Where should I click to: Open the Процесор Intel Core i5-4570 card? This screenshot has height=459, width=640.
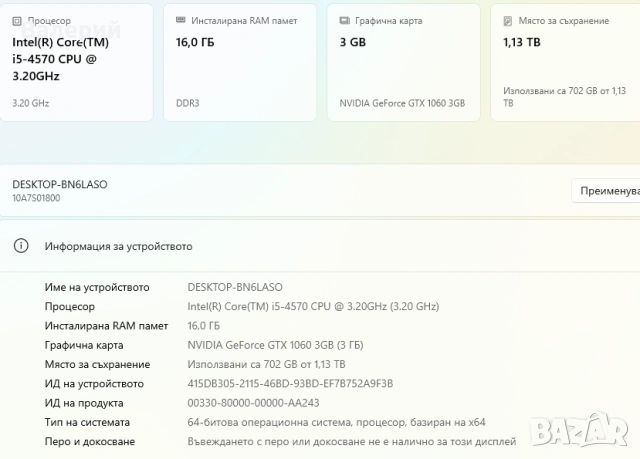[76, 62]
